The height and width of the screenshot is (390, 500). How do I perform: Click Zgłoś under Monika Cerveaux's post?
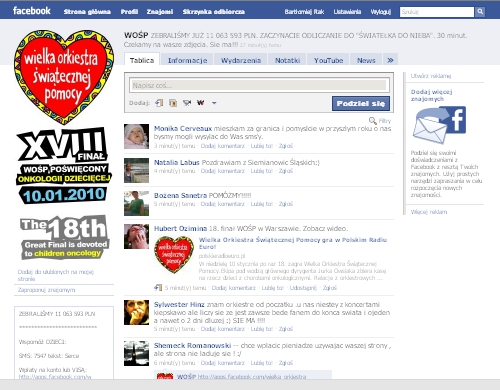286,146
